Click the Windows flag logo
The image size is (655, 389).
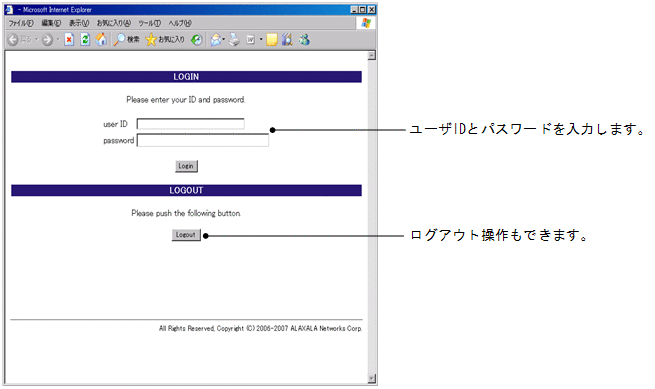(366, 23)
